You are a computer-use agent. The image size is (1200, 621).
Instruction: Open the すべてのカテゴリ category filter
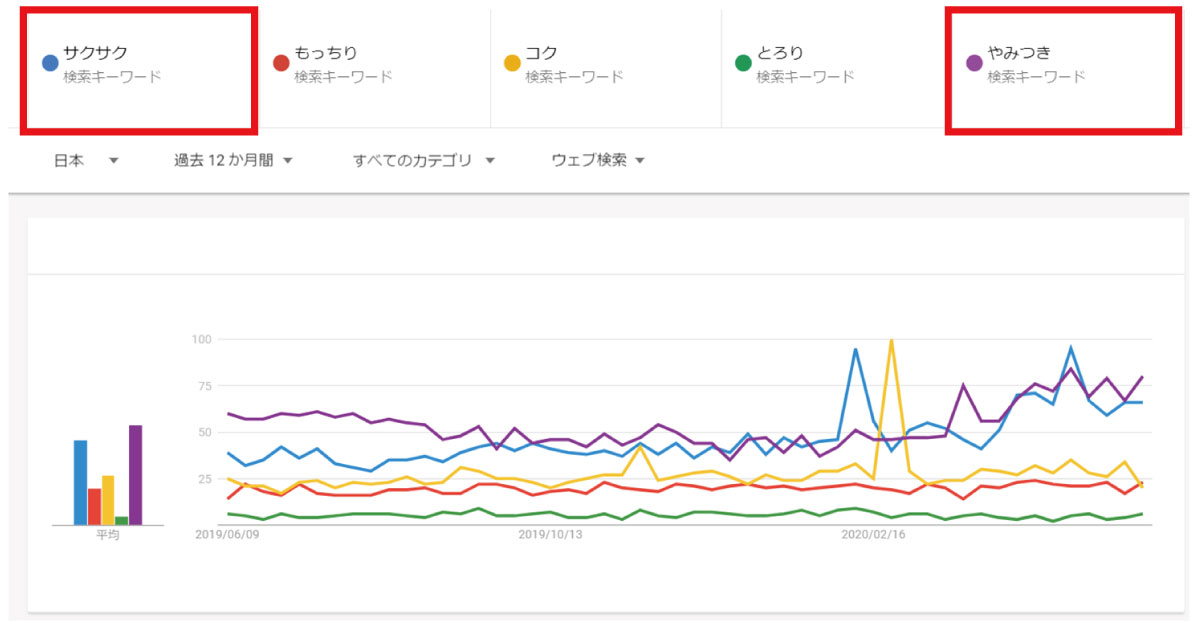424,160
